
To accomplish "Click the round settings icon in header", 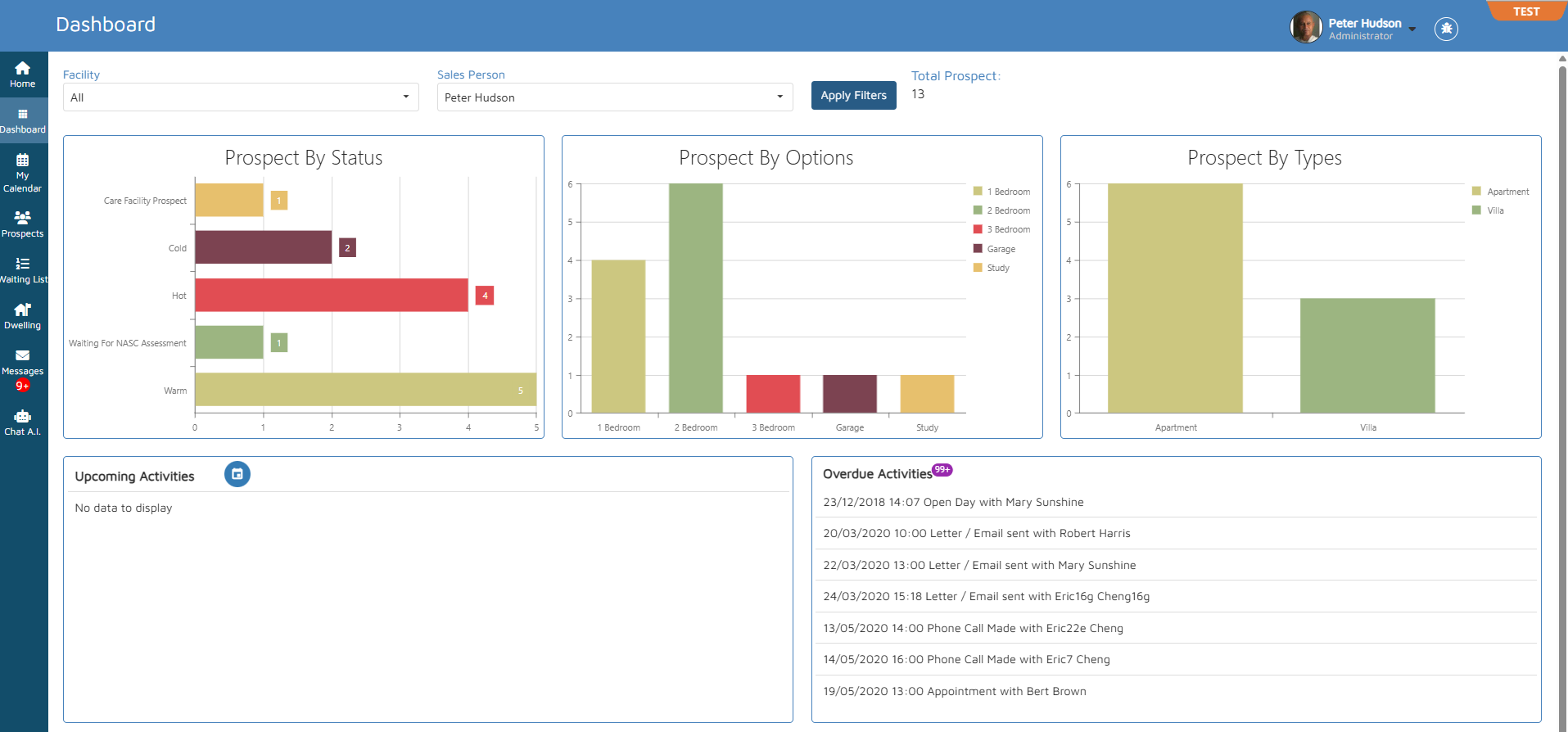I will pyautogui.click(x=1446, y=29).
